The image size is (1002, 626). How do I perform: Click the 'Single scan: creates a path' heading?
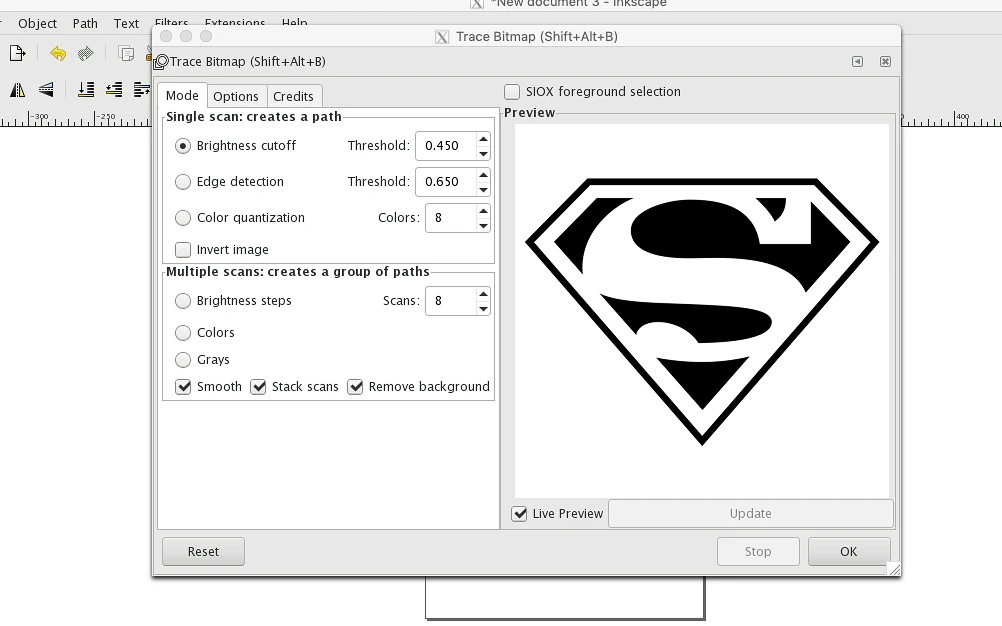(254, 117)
